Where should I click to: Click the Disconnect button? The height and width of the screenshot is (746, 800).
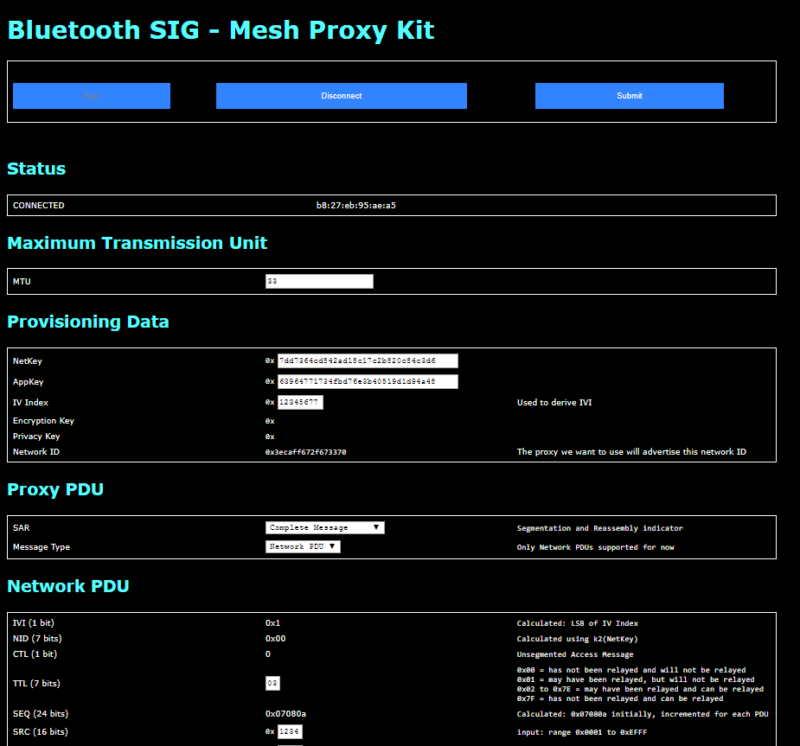pos(342,96)
